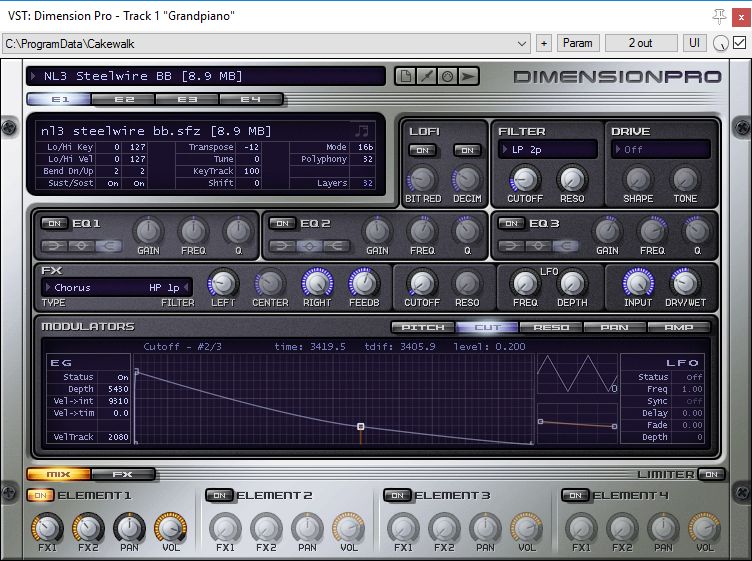Viewport: 752px width, 561px height.
Task: Uncheck the checkbox in the host toolbar
Action: 740,43
